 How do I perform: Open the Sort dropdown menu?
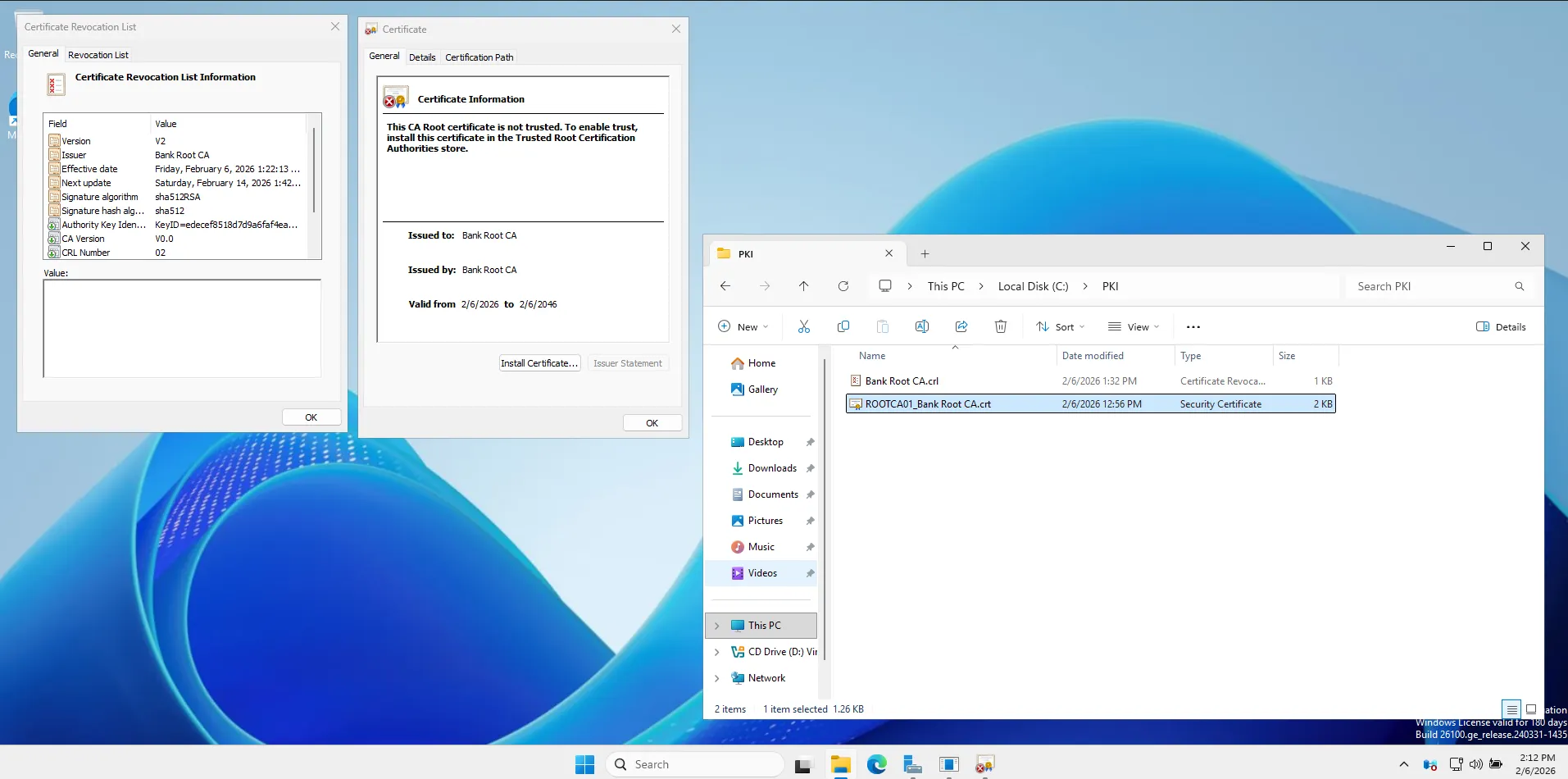[x=1061, y=326]
